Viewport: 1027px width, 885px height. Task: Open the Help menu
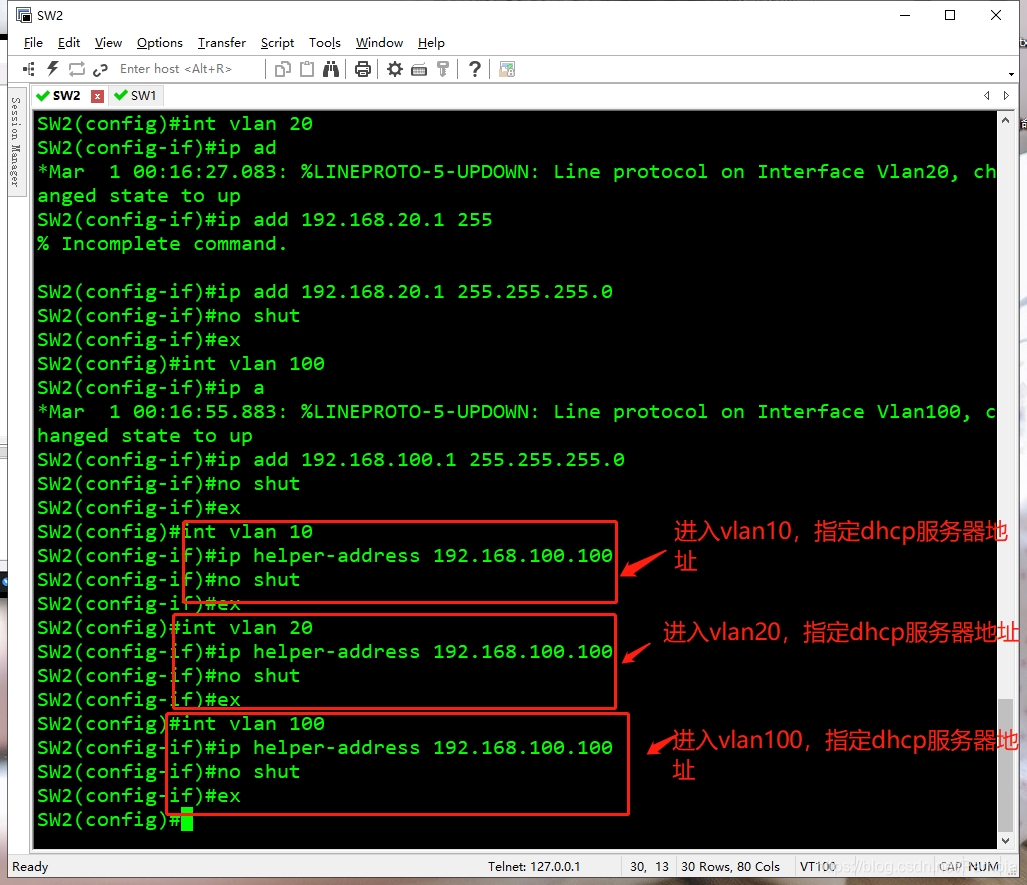coord(431,43)
